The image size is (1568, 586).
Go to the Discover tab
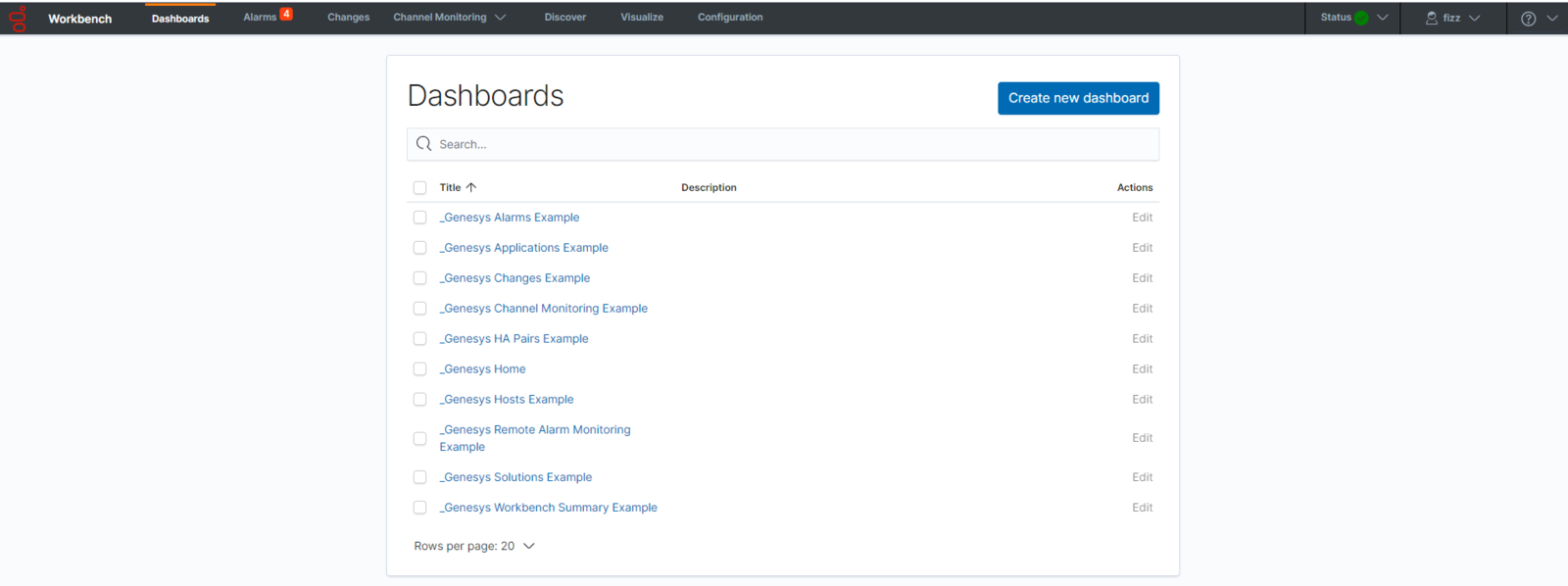565,18
